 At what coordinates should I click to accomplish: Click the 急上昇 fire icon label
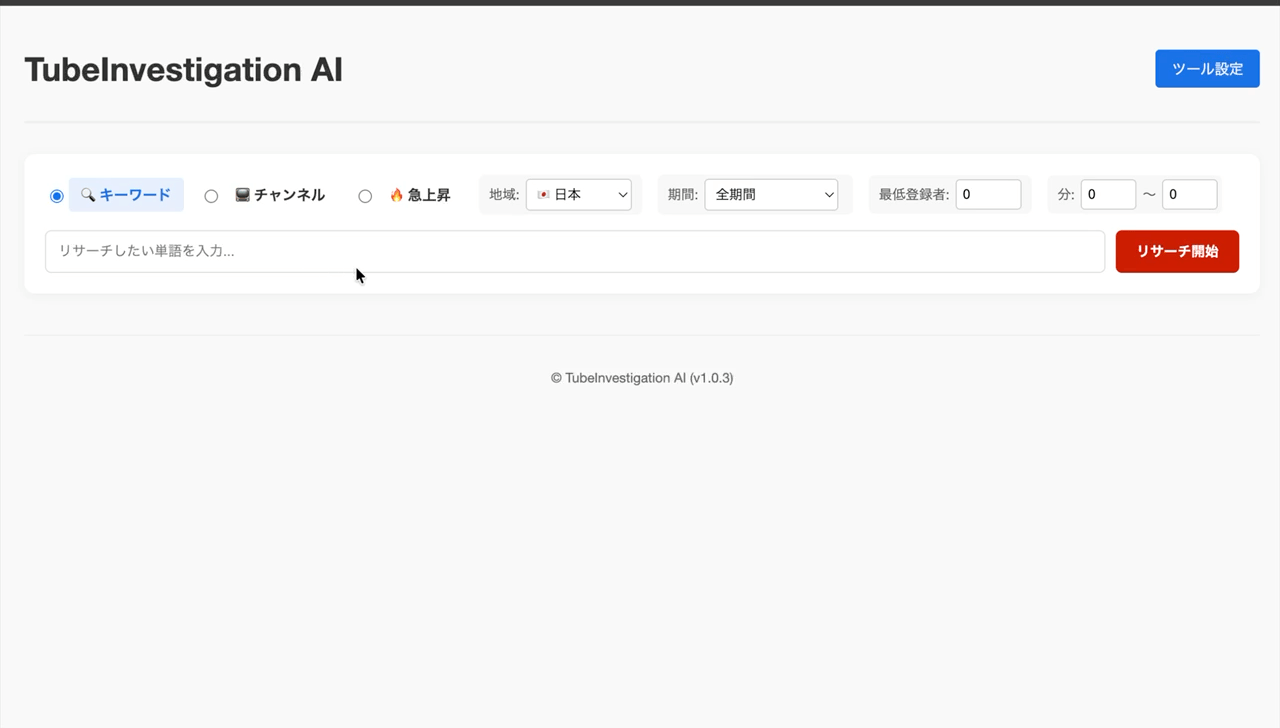coord(420,195)
